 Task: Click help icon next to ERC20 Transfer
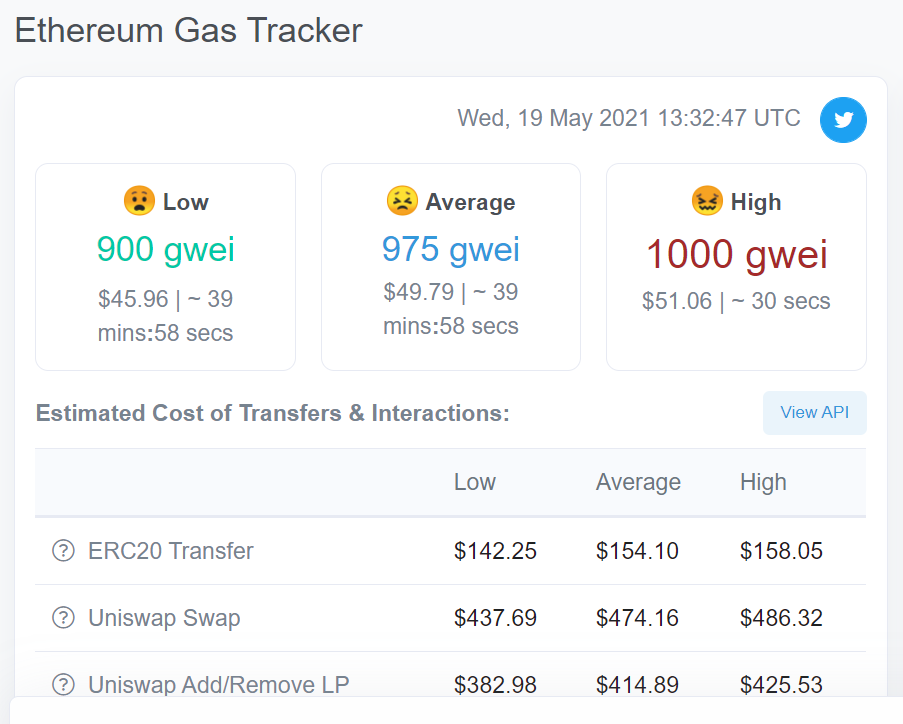63,551
